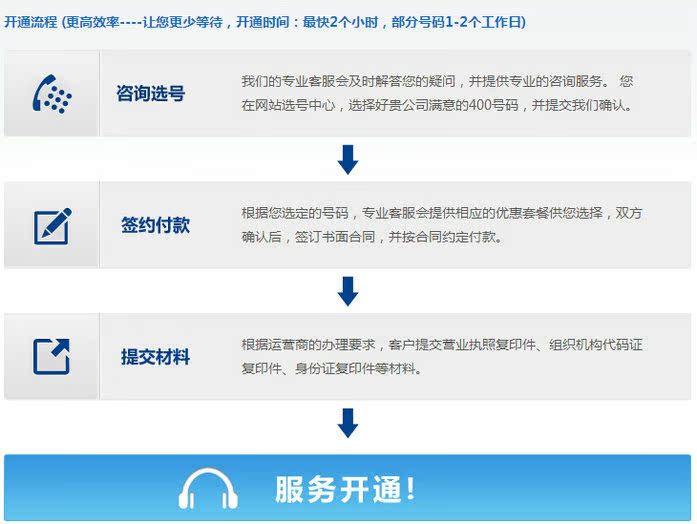Click the headphones icon in the blue banner
Screen dimensions: 697x524
(208, 489)
